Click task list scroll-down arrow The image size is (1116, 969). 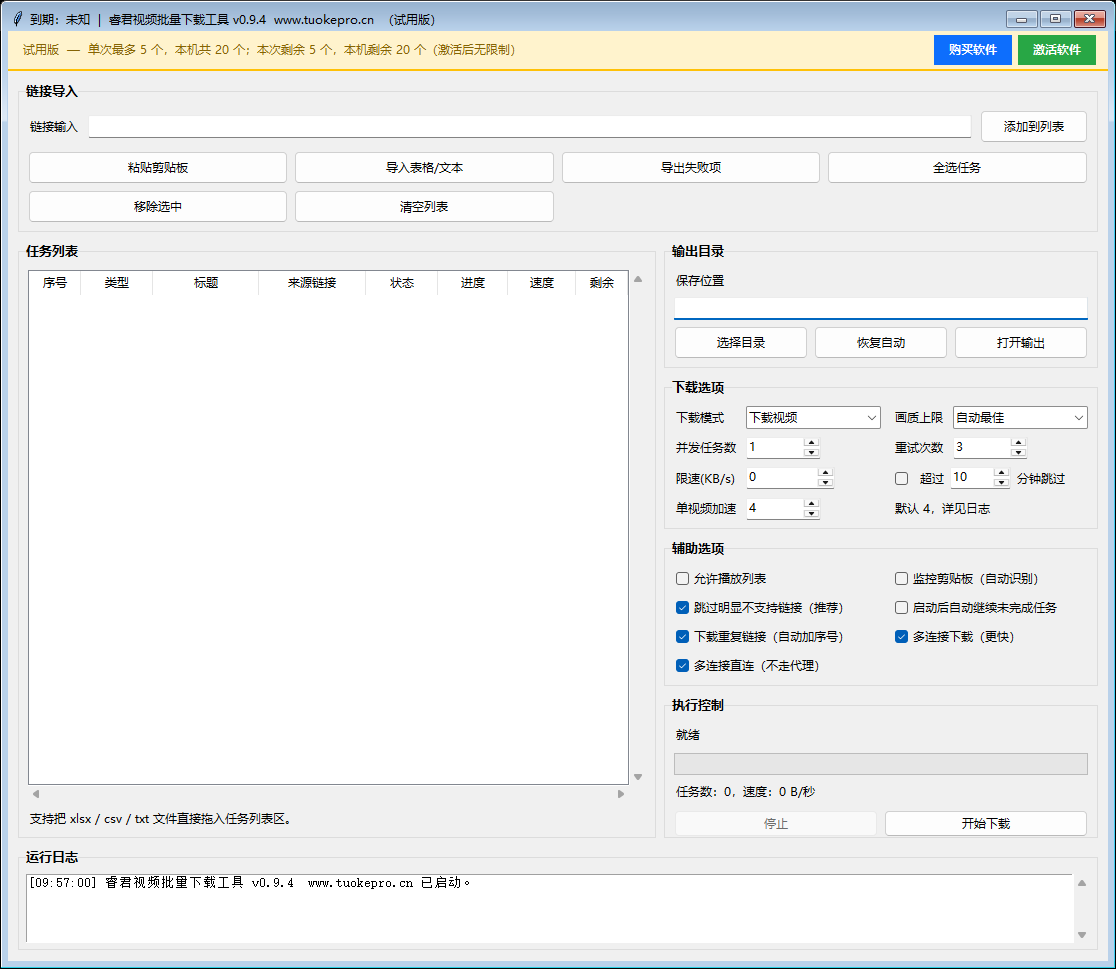638,777
